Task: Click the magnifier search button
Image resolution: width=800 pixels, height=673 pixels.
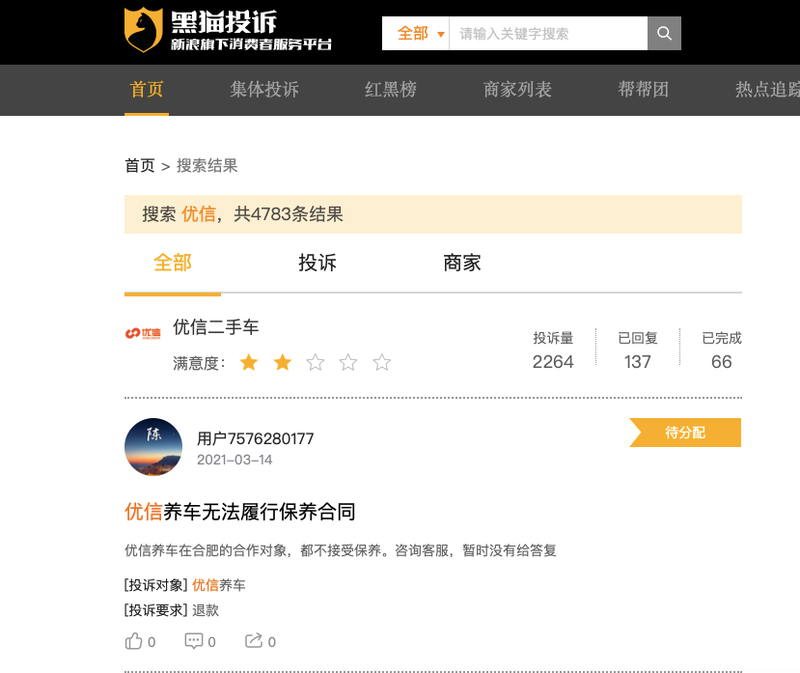Action: (x=664, y=33)
